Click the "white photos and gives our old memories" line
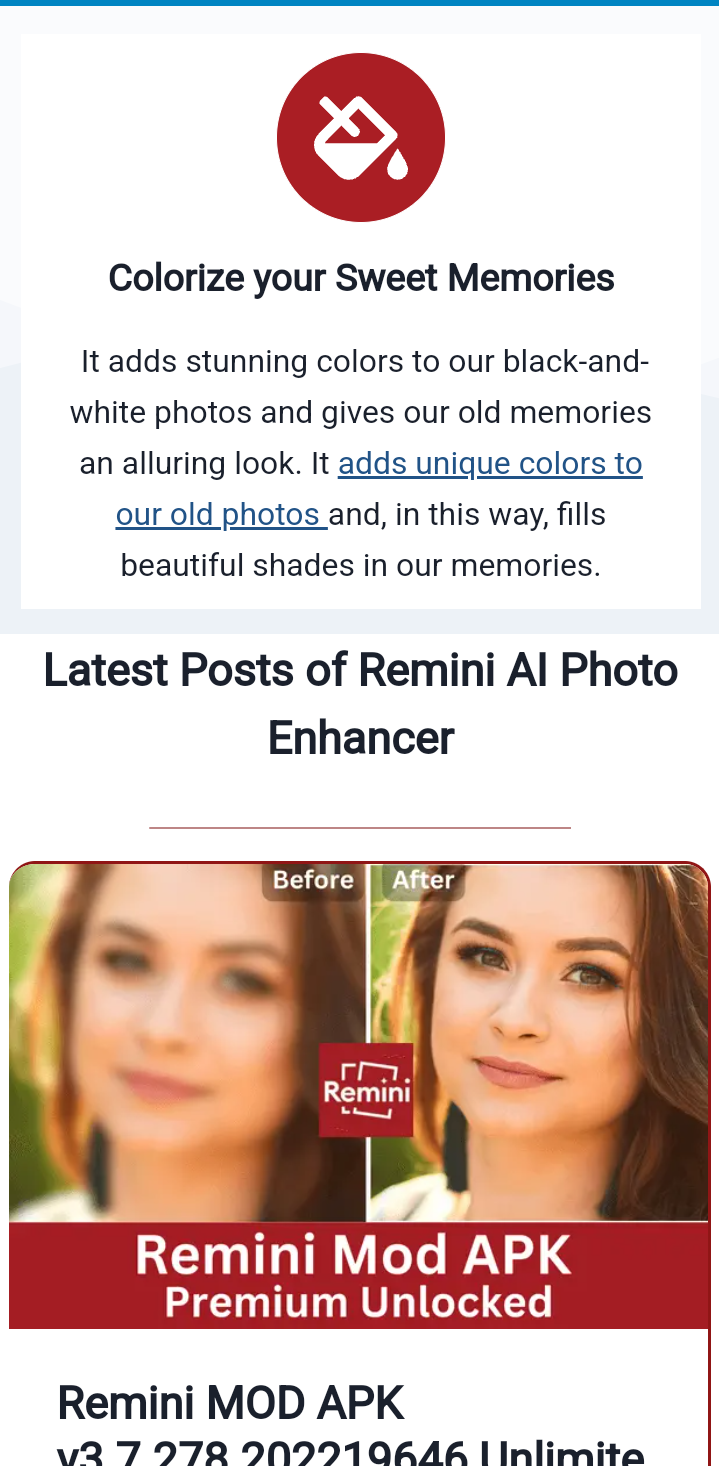Image resolution: width=719 pixels, height=1466 pixels. click(360, 413)
